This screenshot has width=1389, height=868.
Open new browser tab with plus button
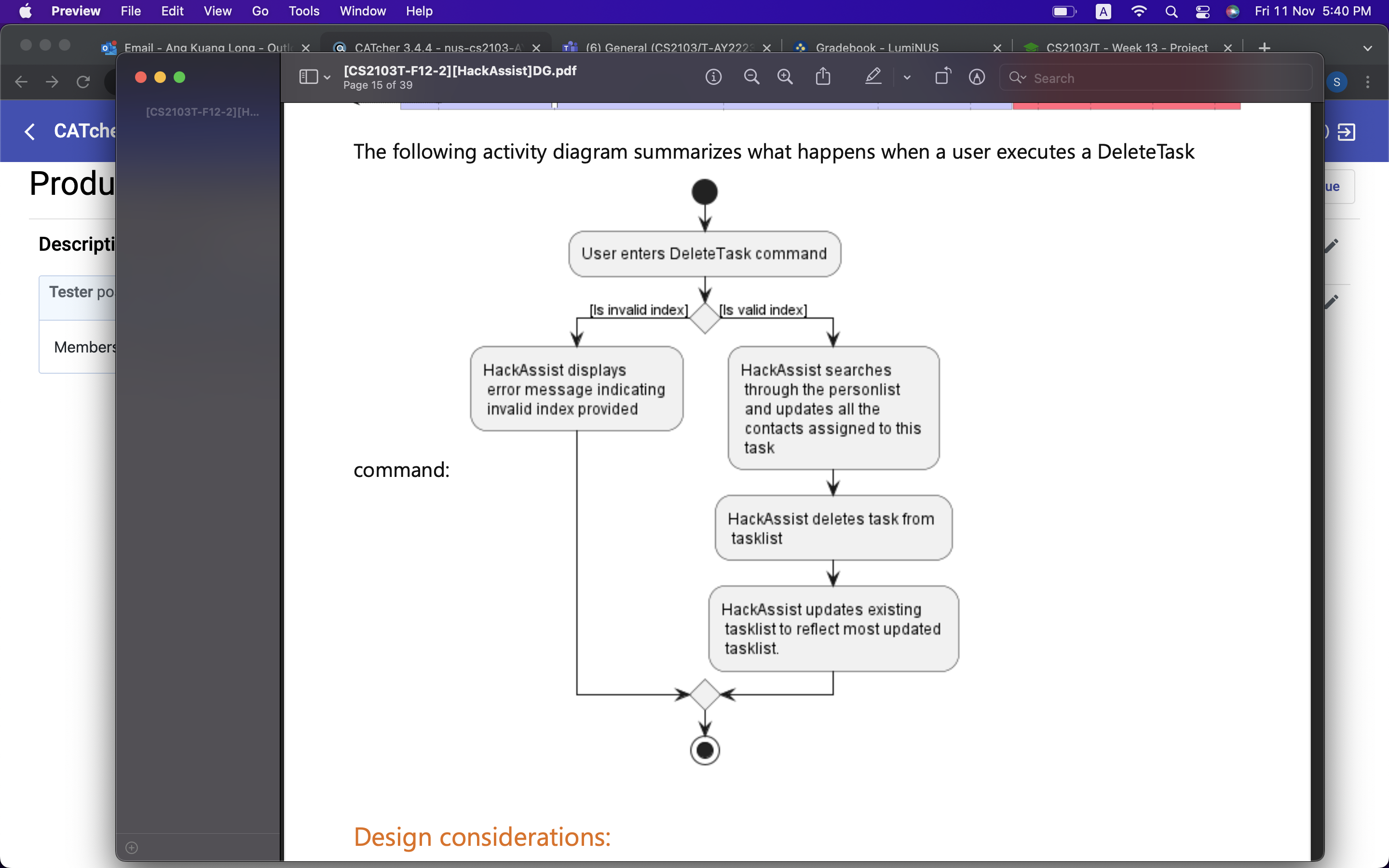tap(1264, 48)
